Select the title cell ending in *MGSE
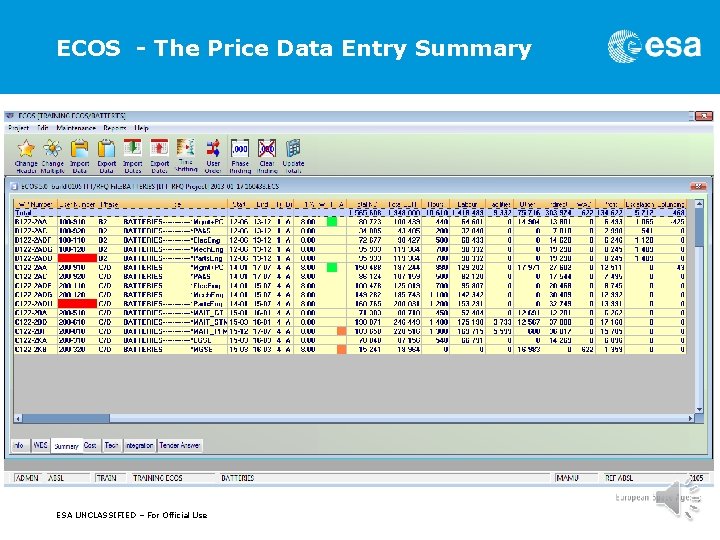Image resolution: width=720 pixels, height=540 pixels. [174, 349]
